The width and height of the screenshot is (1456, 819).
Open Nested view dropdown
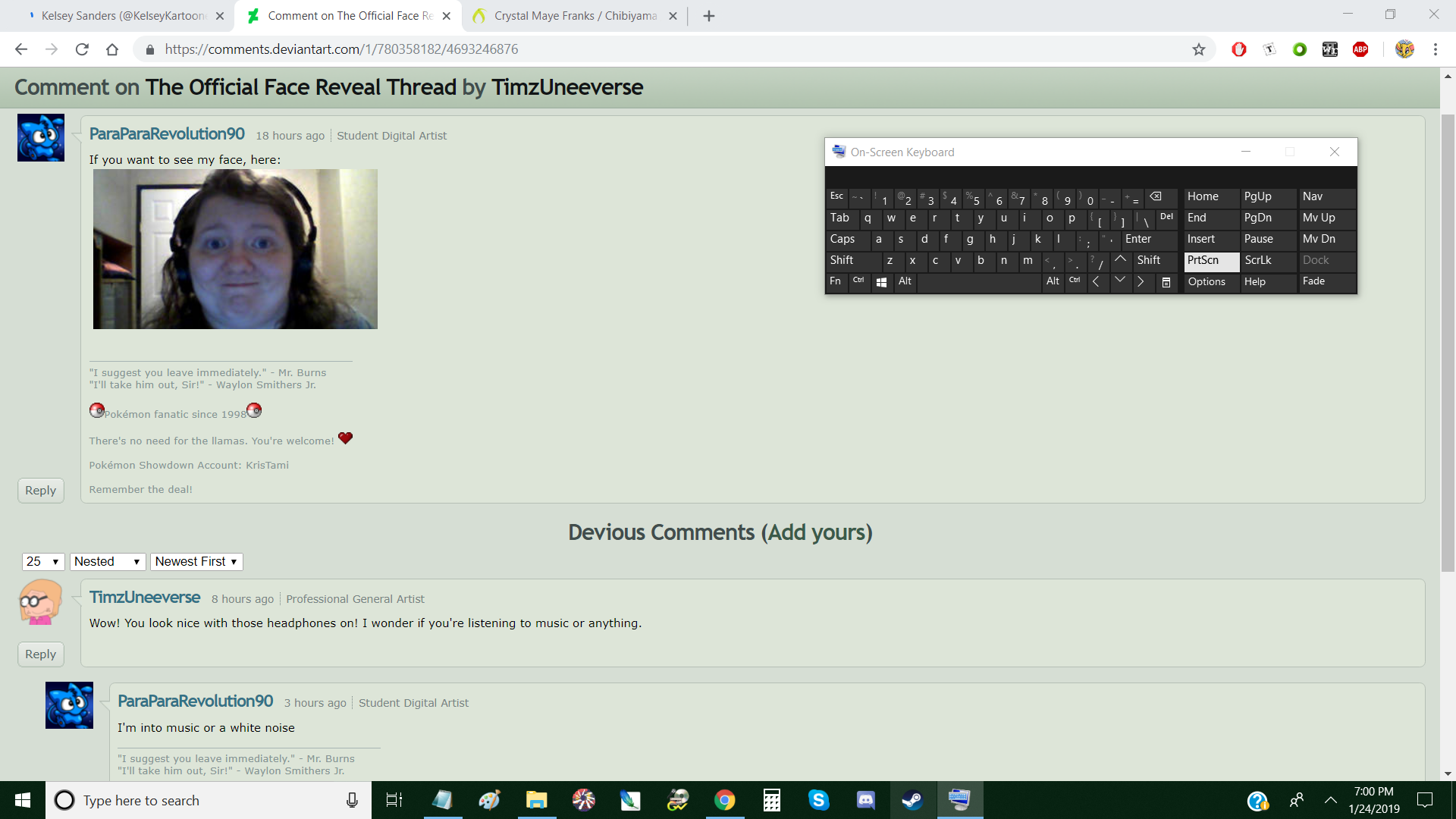click(x=107, y=561)
